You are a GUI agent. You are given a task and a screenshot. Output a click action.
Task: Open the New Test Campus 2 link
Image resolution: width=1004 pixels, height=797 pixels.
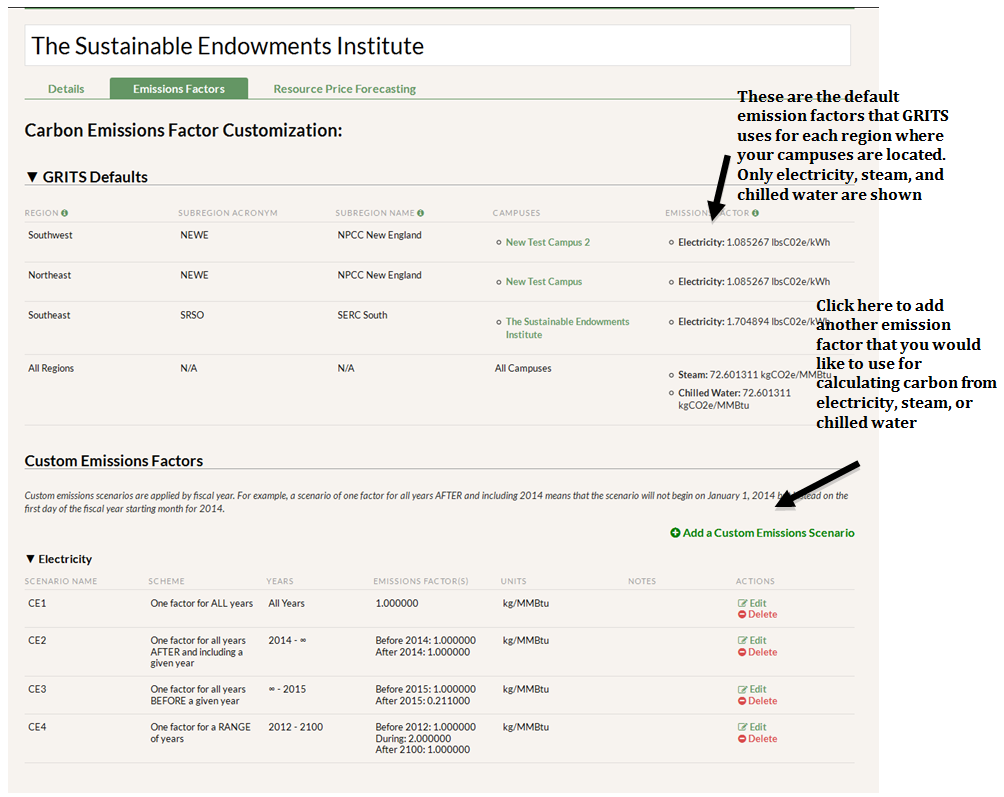point(547,242)
